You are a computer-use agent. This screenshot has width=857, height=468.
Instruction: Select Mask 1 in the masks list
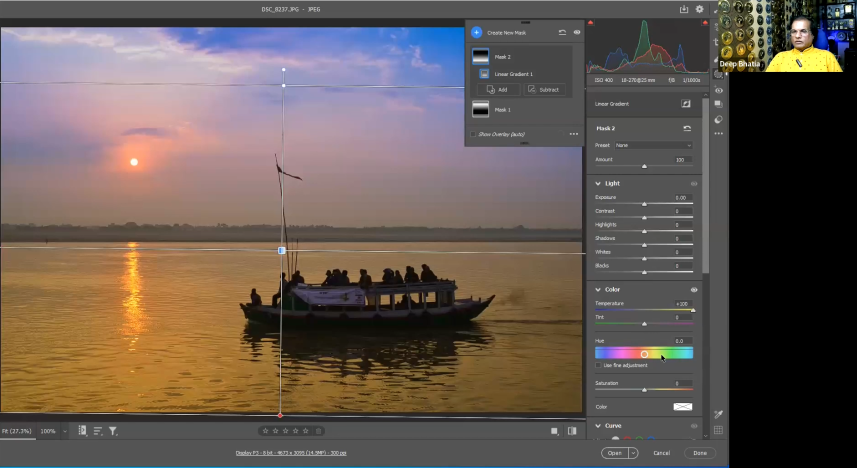500,110
